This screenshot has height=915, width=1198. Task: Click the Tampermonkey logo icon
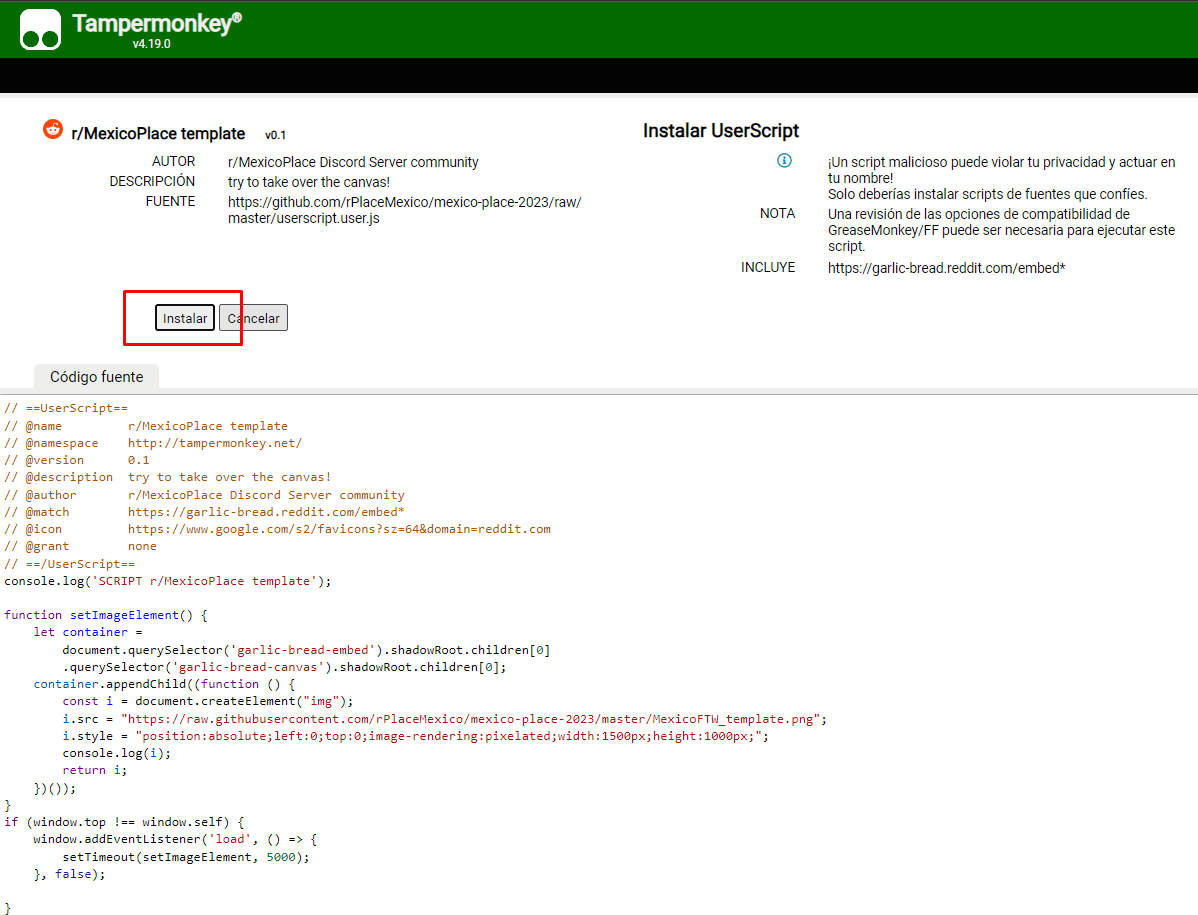click(40, 29)
